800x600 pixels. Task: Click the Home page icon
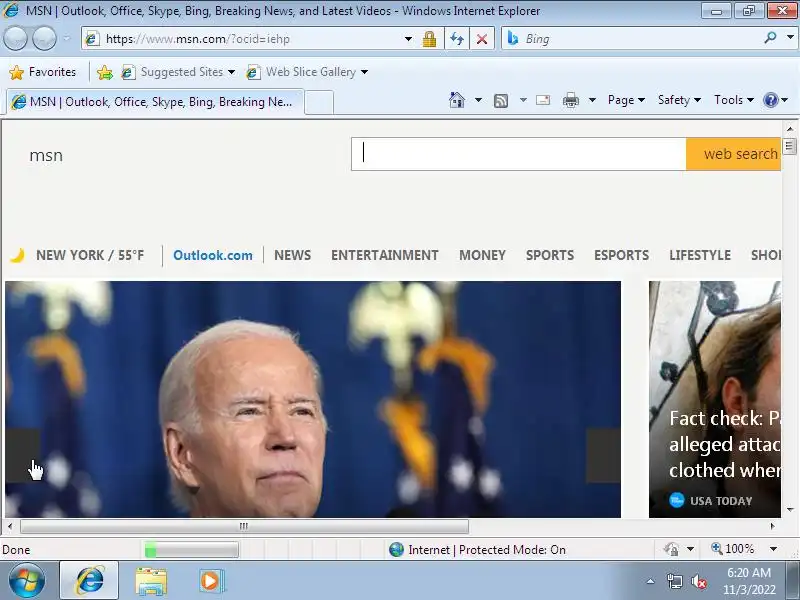(x=457, y=100)
